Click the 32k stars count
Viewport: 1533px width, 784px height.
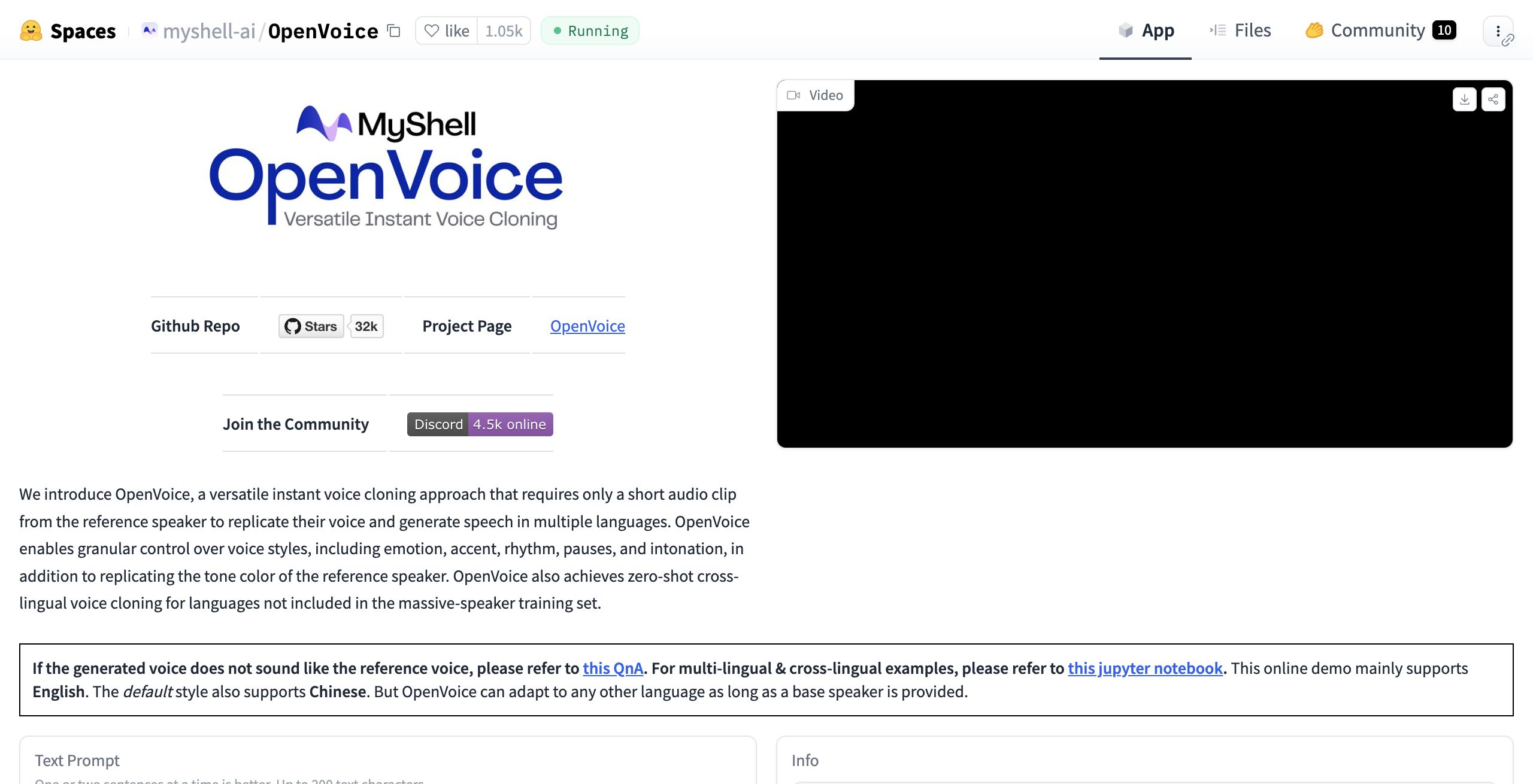click(366, 326)
